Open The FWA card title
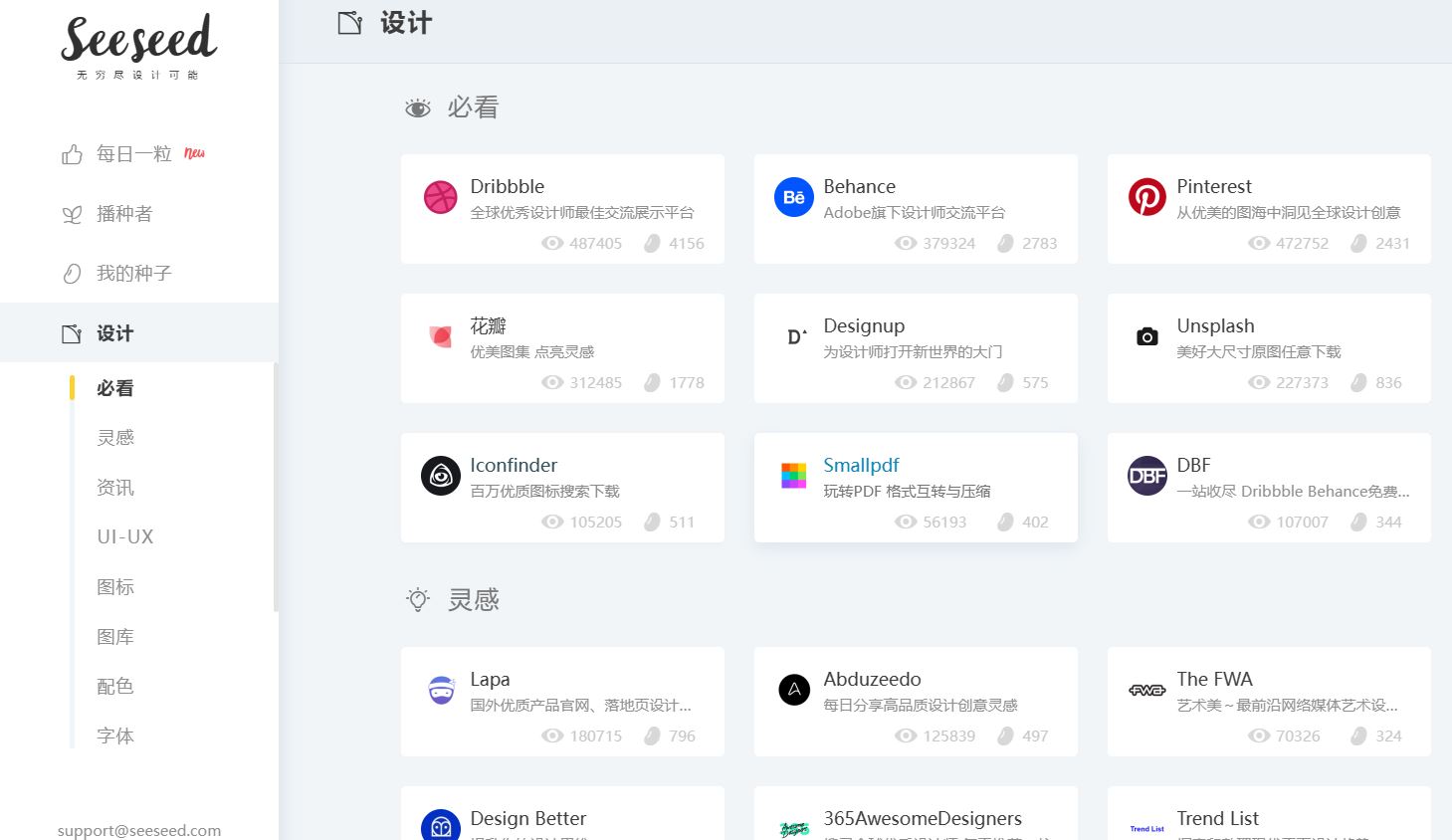This screenshot has width=1452, height=840. click(x=1214, y=680)
